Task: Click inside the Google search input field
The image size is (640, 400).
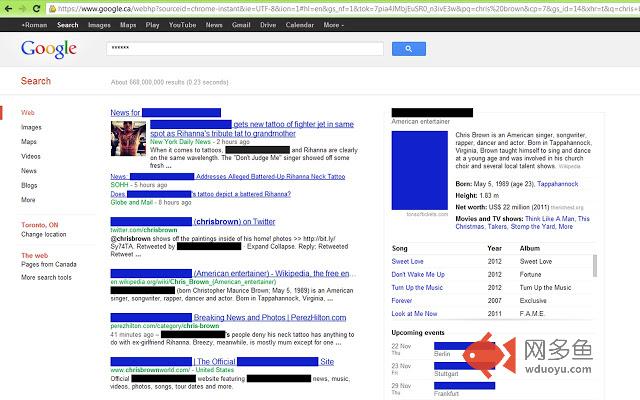Action: point(244,49)
